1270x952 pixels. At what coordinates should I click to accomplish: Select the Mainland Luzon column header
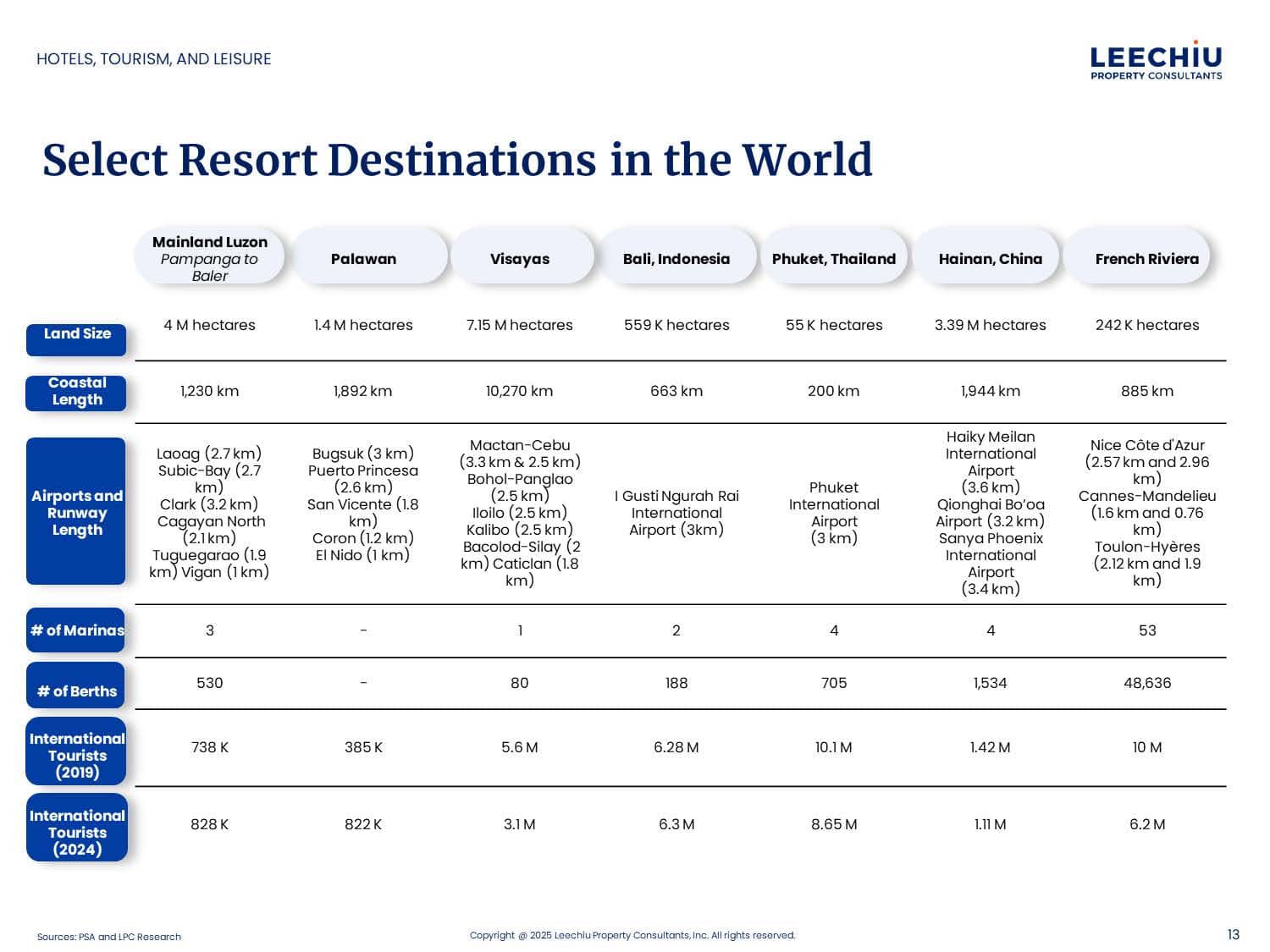pos(209,257)
